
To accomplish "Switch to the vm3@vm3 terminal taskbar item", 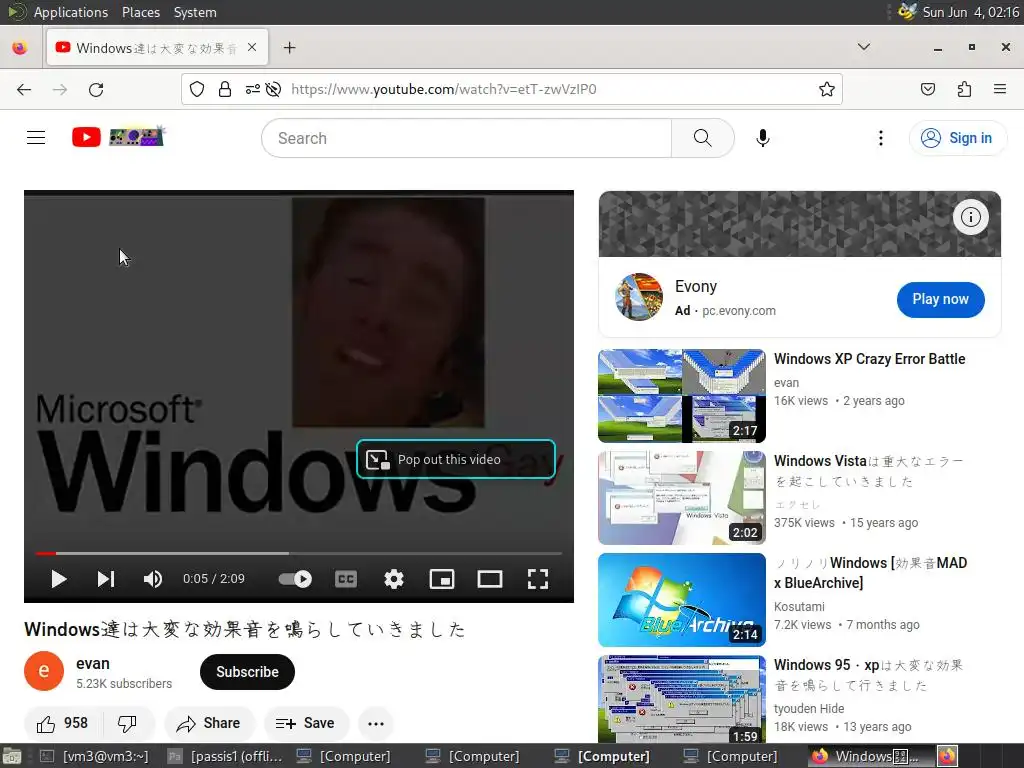I will pyautogui.click(x=95, y=756).
